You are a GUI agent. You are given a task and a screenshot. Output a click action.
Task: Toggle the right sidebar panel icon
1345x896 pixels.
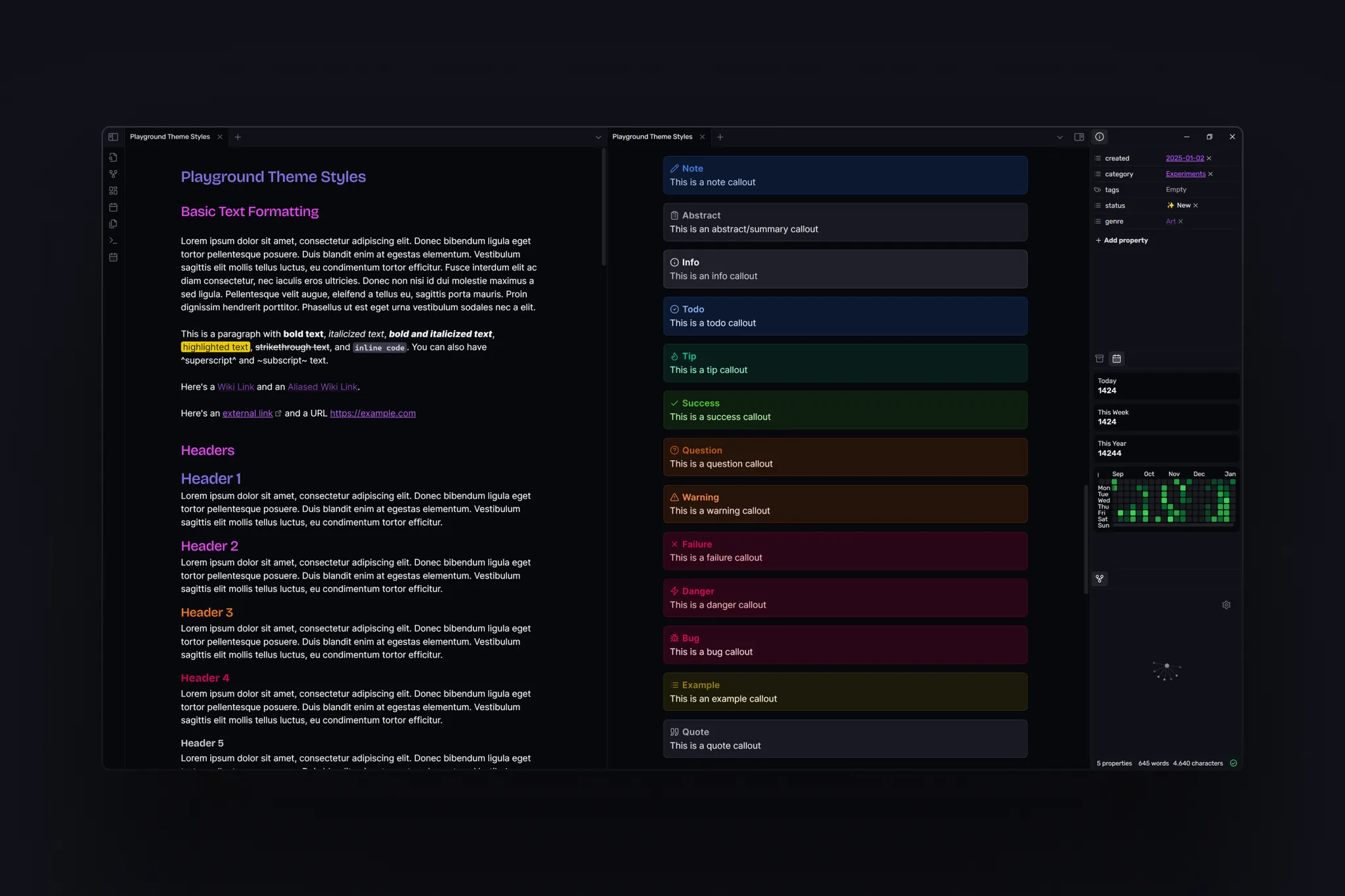1078,137
